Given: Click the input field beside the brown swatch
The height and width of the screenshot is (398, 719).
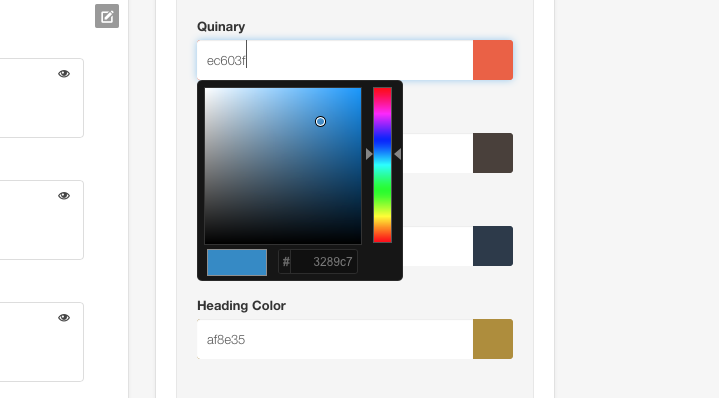Looking at the screenshot, I should (x=438, y=153).
